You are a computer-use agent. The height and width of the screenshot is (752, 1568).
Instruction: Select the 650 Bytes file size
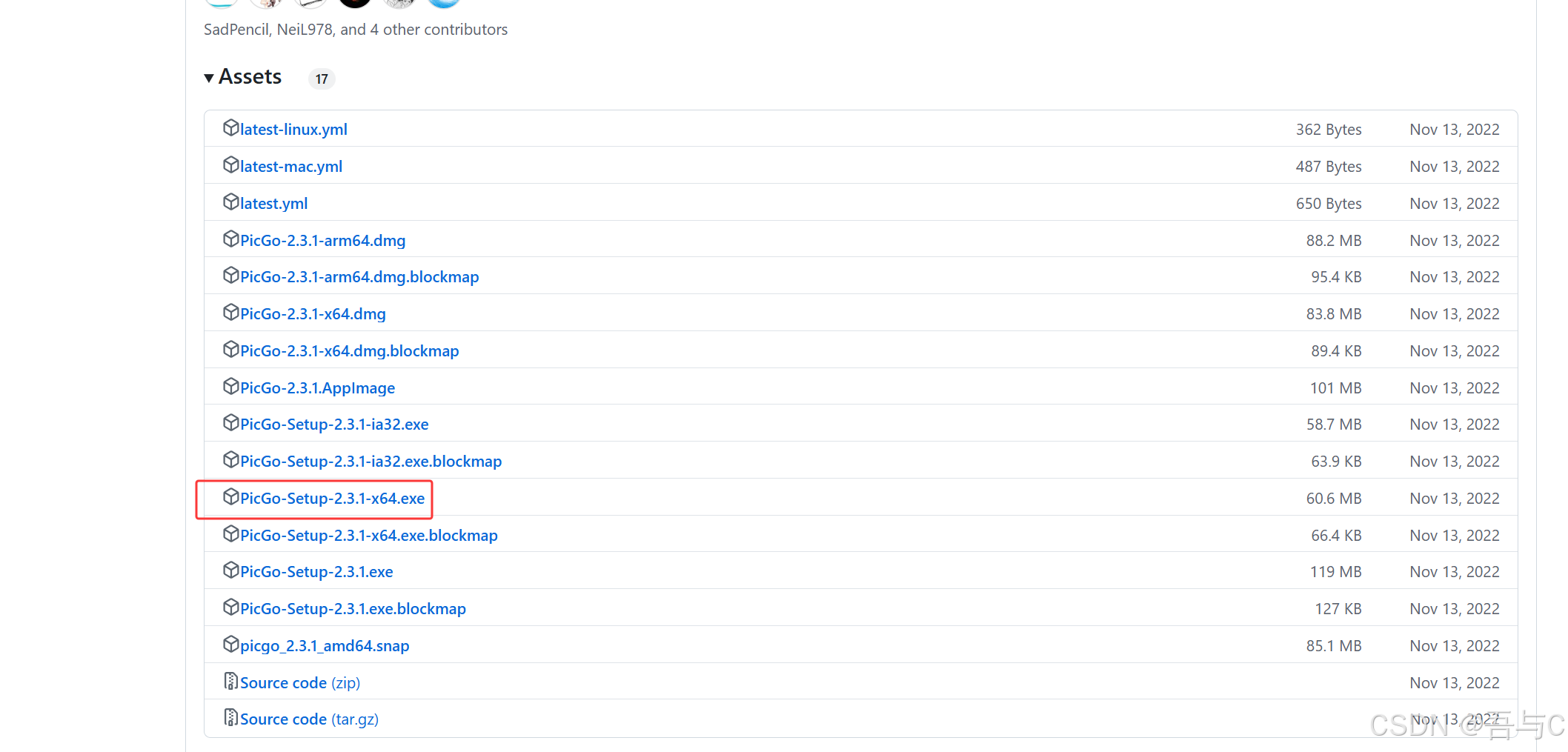click(x=1329, y=204)
